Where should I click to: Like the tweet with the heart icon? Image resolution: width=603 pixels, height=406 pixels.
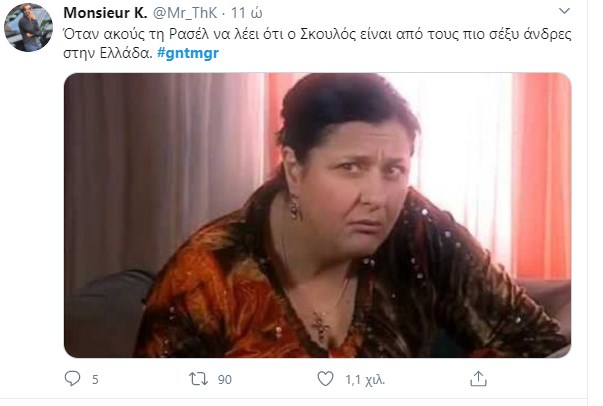tap(325, 379)
